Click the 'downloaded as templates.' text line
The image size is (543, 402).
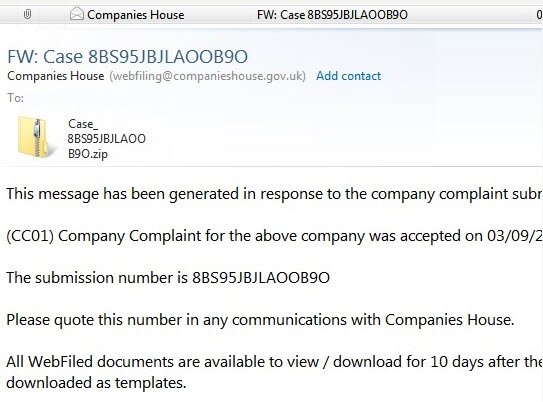[96, 383]
